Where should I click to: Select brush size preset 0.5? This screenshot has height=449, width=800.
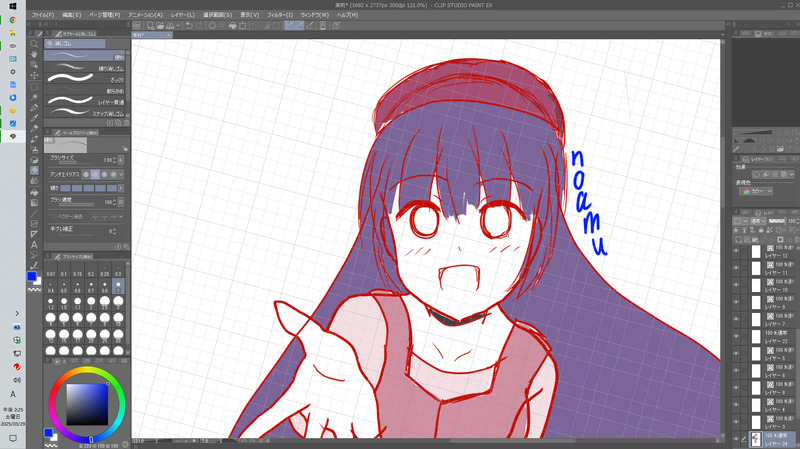point(64,287)
